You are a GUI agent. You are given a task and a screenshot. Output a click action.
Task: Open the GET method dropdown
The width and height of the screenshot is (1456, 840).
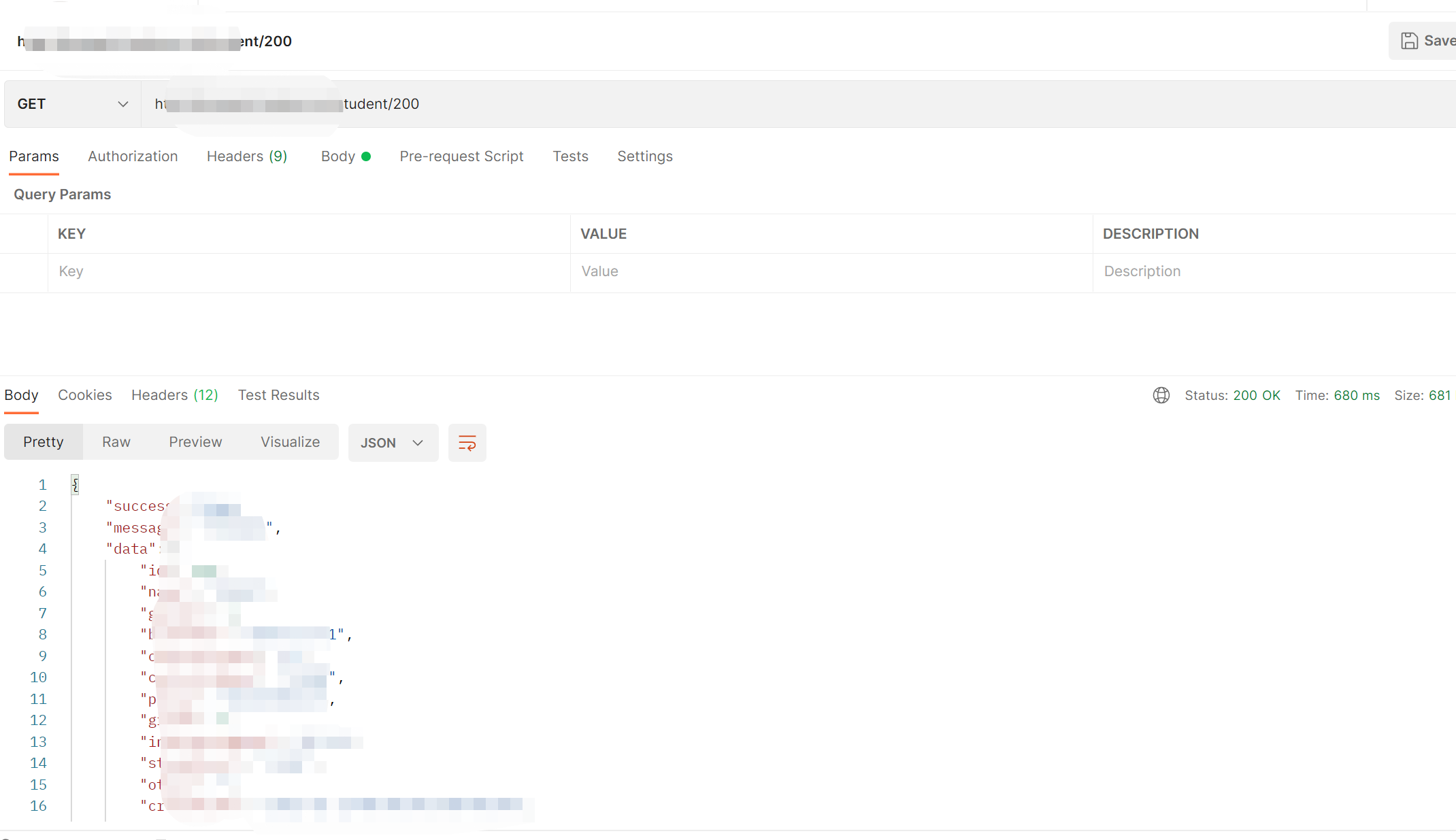tap(72, 104)
